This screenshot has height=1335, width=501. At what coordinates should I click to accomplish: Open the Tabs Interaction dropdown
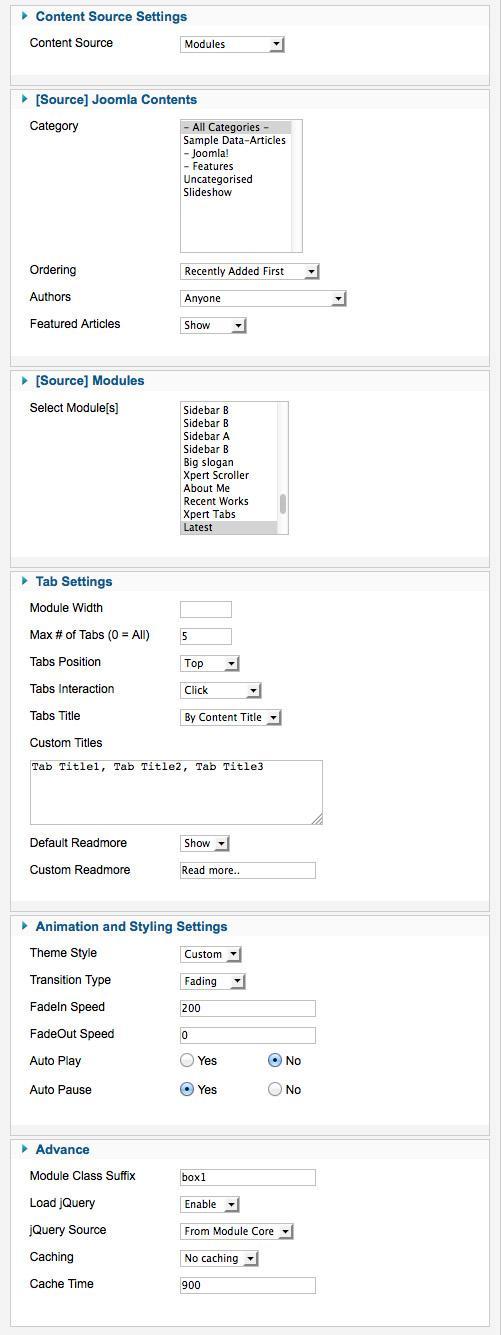click(x=220, y=690)
